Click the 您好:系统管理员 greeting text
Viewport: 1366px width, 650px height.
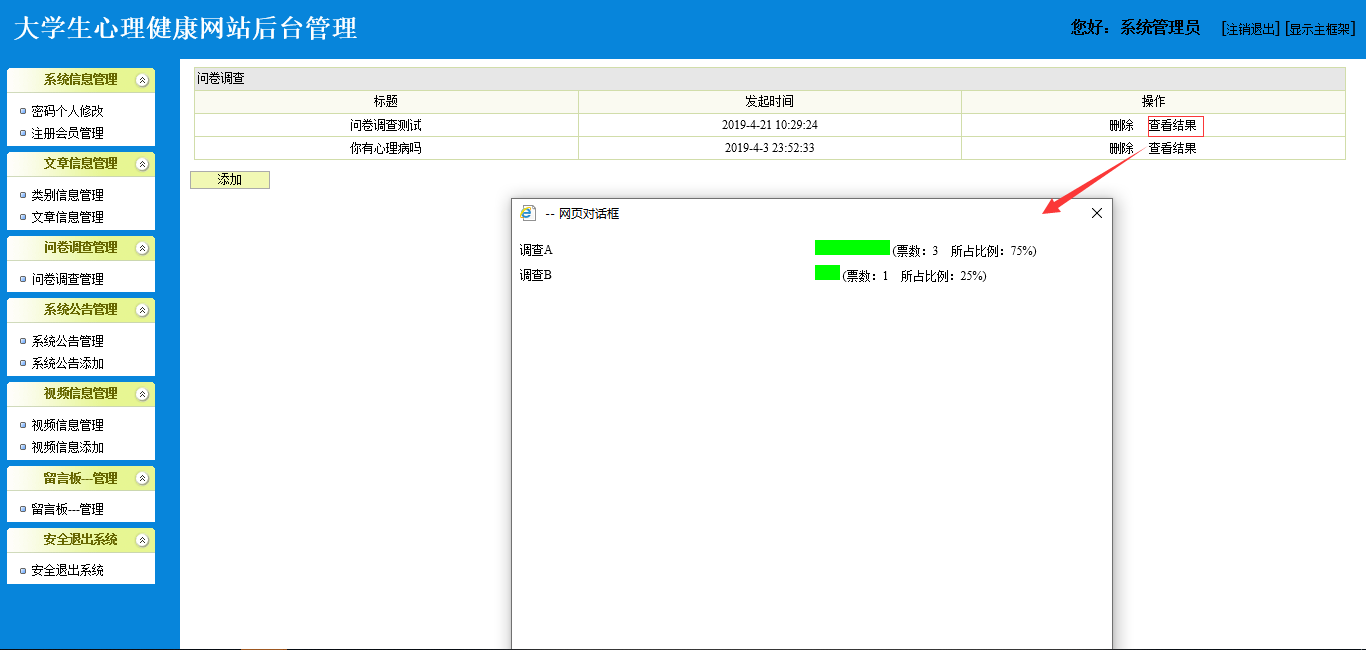(1135, 28)
